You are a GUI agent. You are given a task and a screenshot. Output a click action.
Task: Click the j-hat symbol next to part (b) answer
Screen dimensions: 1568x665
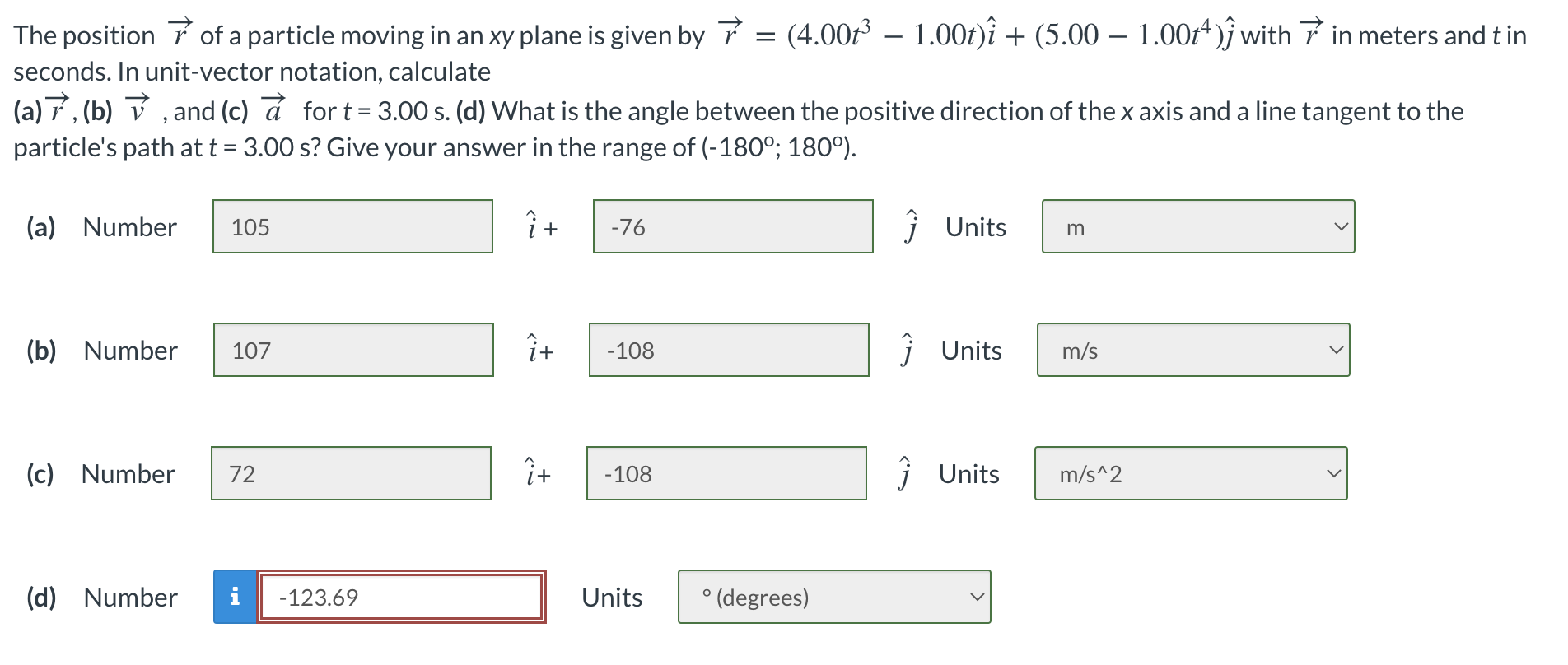pos(907,348)
